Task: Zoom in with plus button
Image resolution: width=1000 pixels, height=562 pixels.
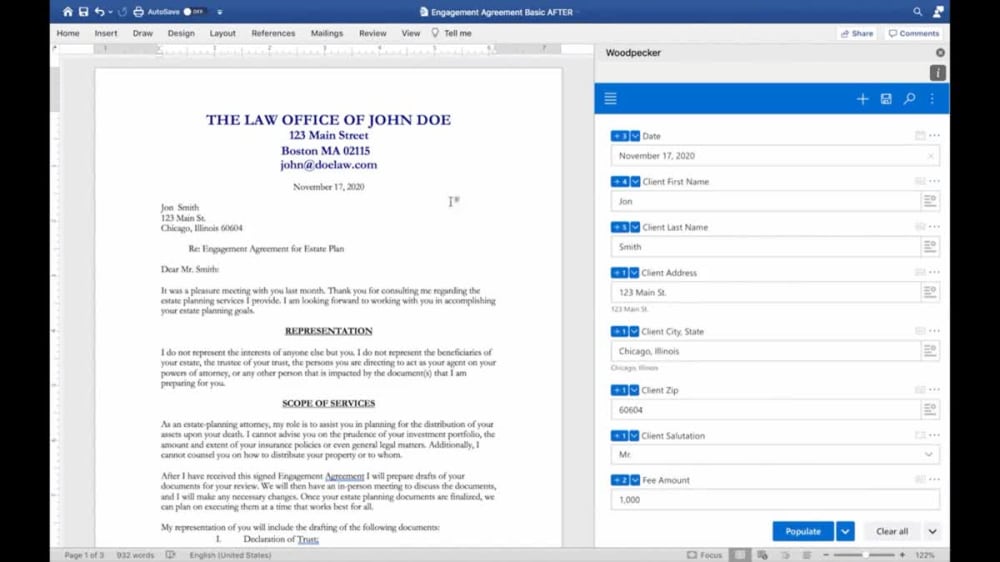Action: (902, 555)
